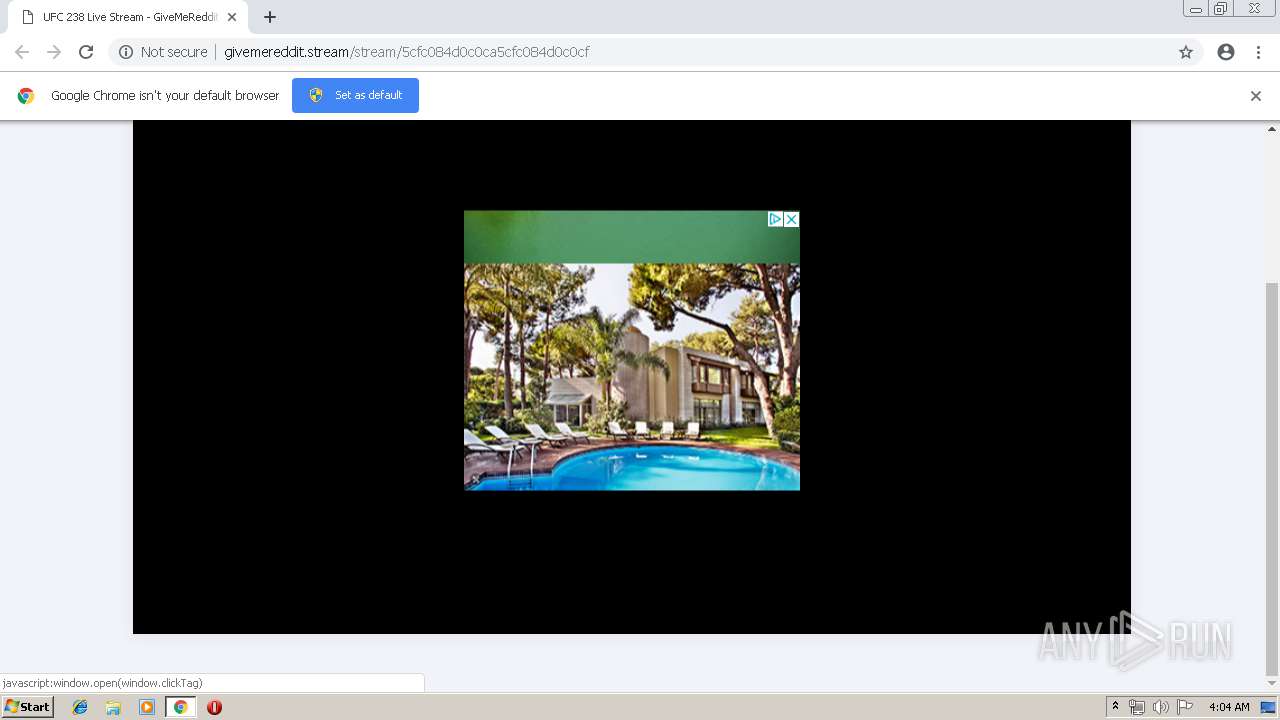
Task: View site info via Not secure icon
Action: coord(126,52)
